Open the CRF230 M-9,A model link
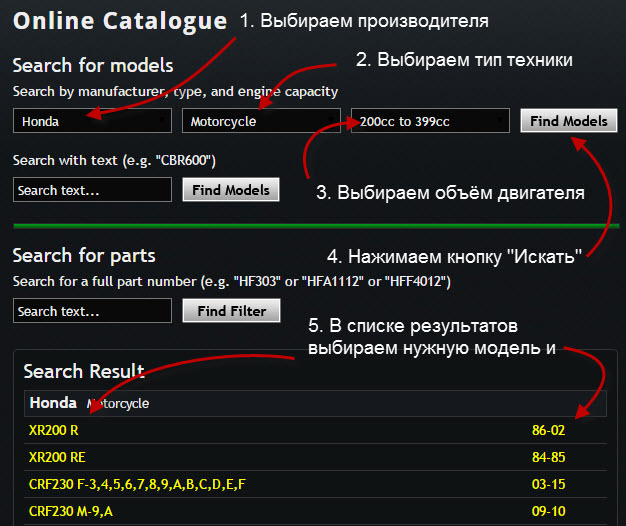 pyautogui.click(x=71, y=511)
